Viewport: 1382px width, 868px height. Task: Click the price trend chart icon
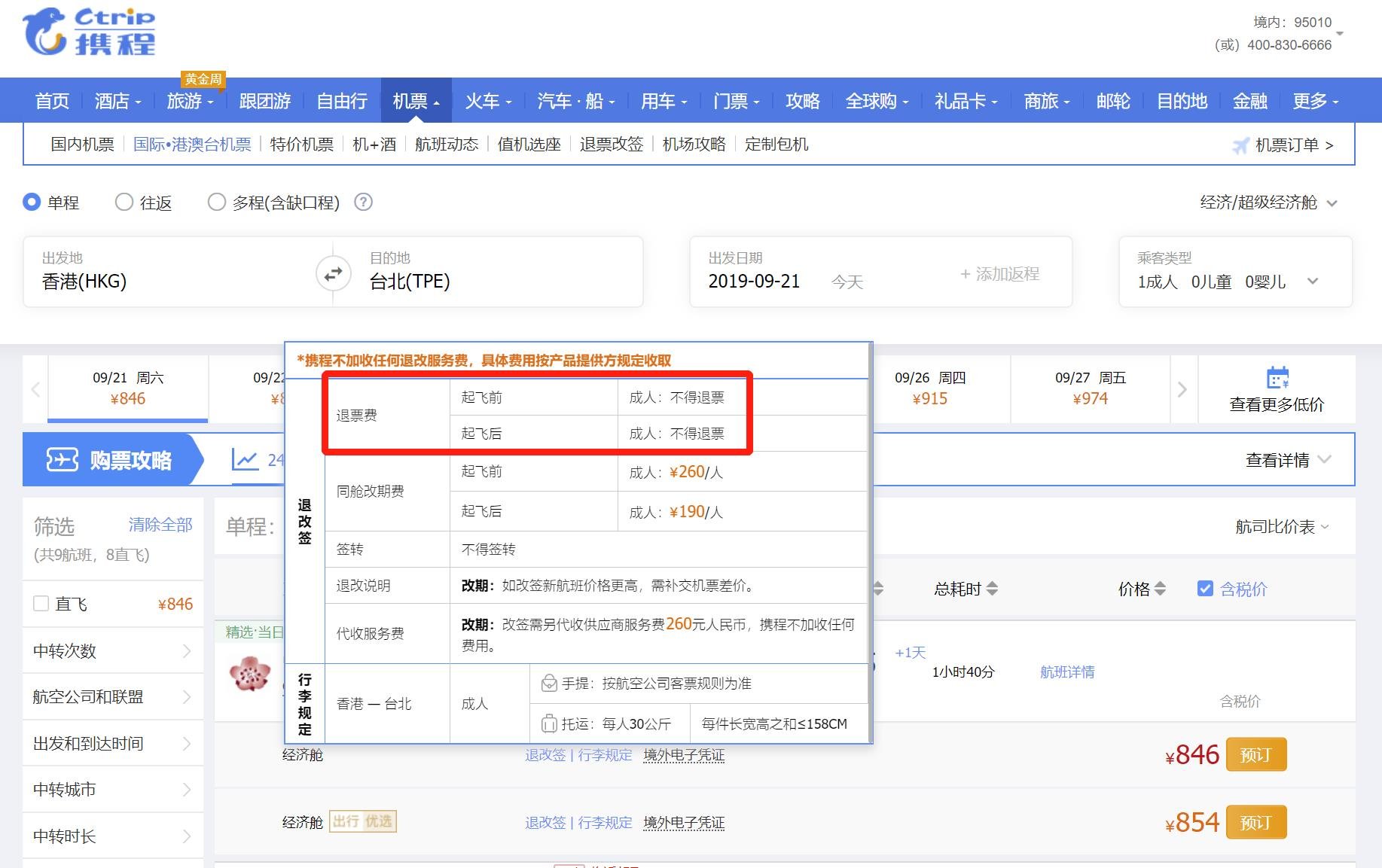coord(245,459)
